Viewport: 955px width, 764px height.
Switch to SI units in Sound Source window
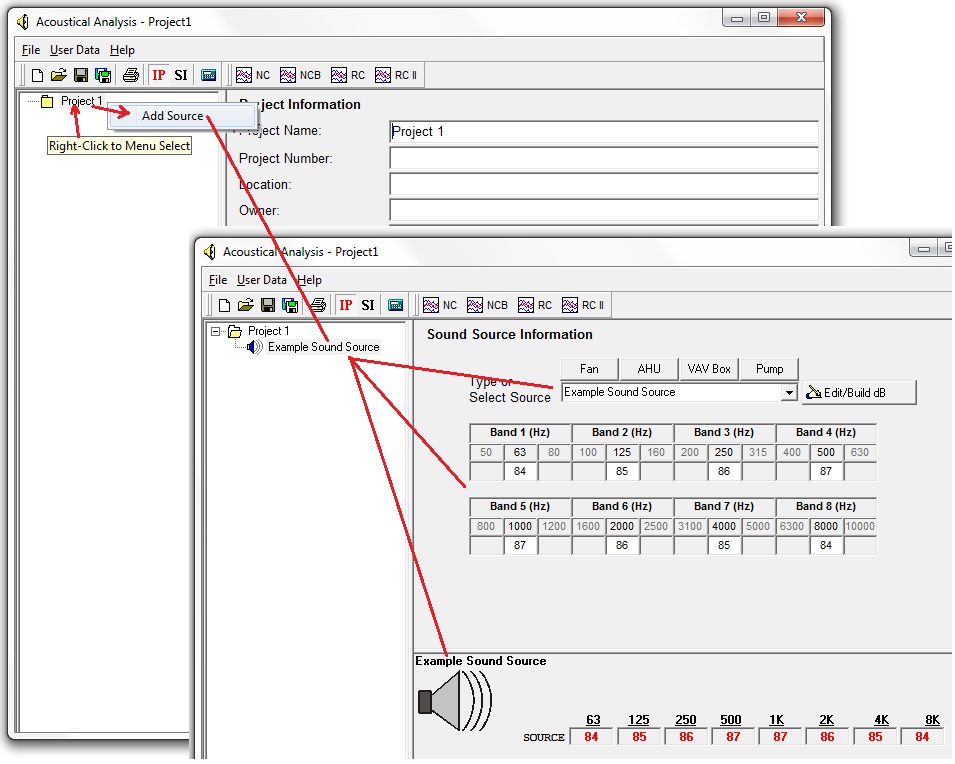pos(368,305)
